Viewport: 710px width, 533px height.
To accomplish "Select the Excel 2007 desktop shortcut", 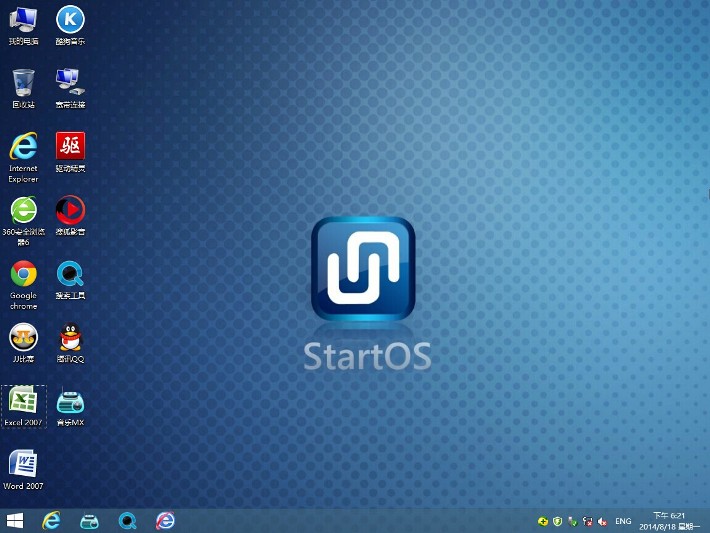I will [x=24, y=406].
